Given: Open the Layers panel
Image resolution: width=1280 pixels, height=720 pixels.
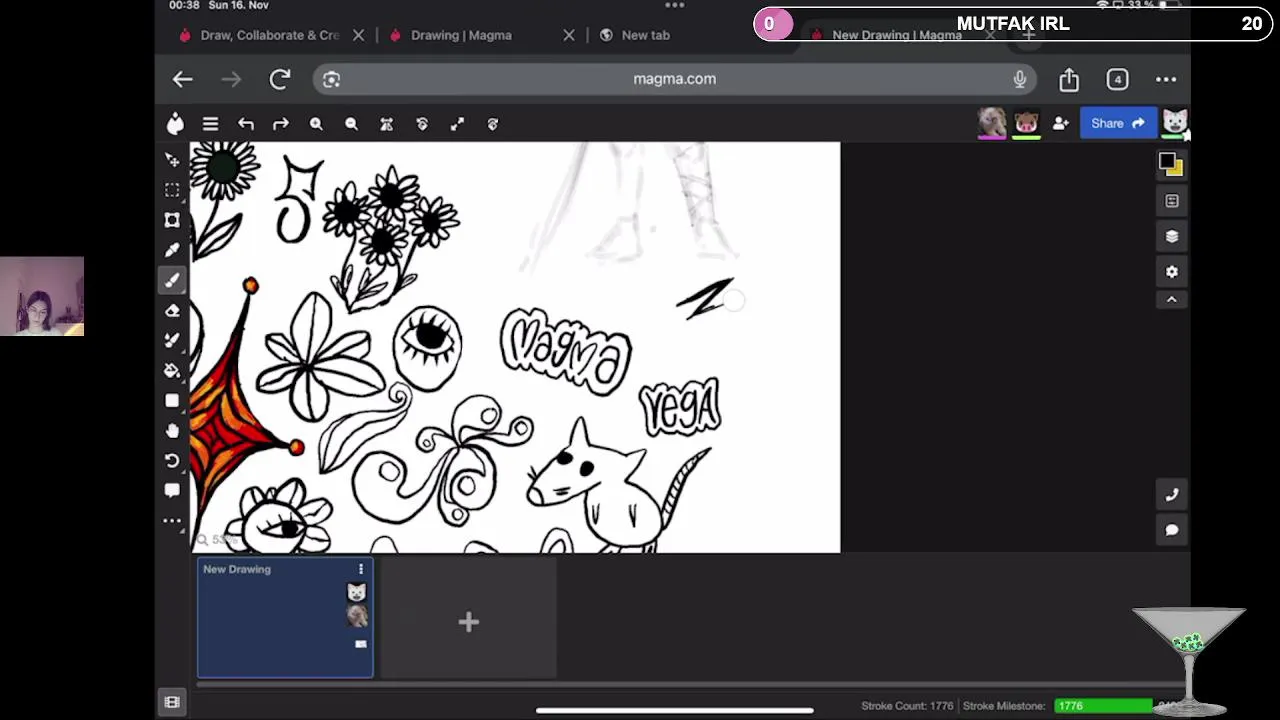Looking at the screenshot, I should click(1172, 236).
